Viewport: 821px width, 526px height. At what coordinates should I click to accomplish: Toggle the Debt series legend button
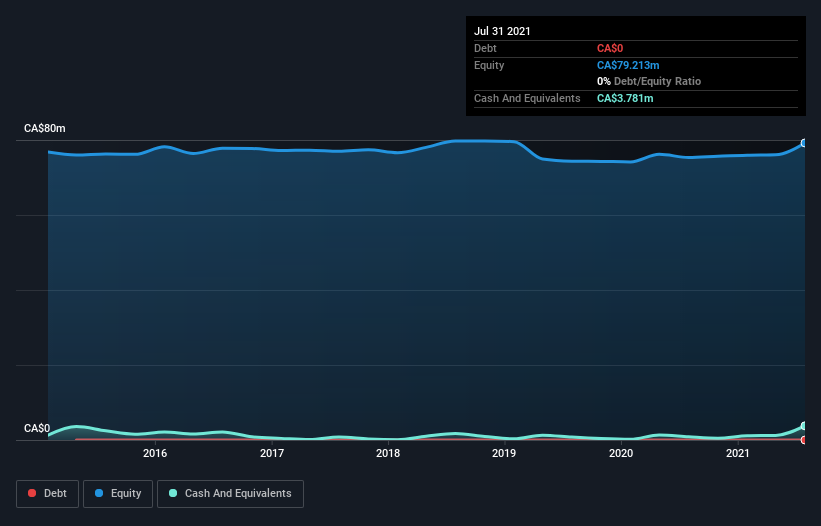coord(47,494)
